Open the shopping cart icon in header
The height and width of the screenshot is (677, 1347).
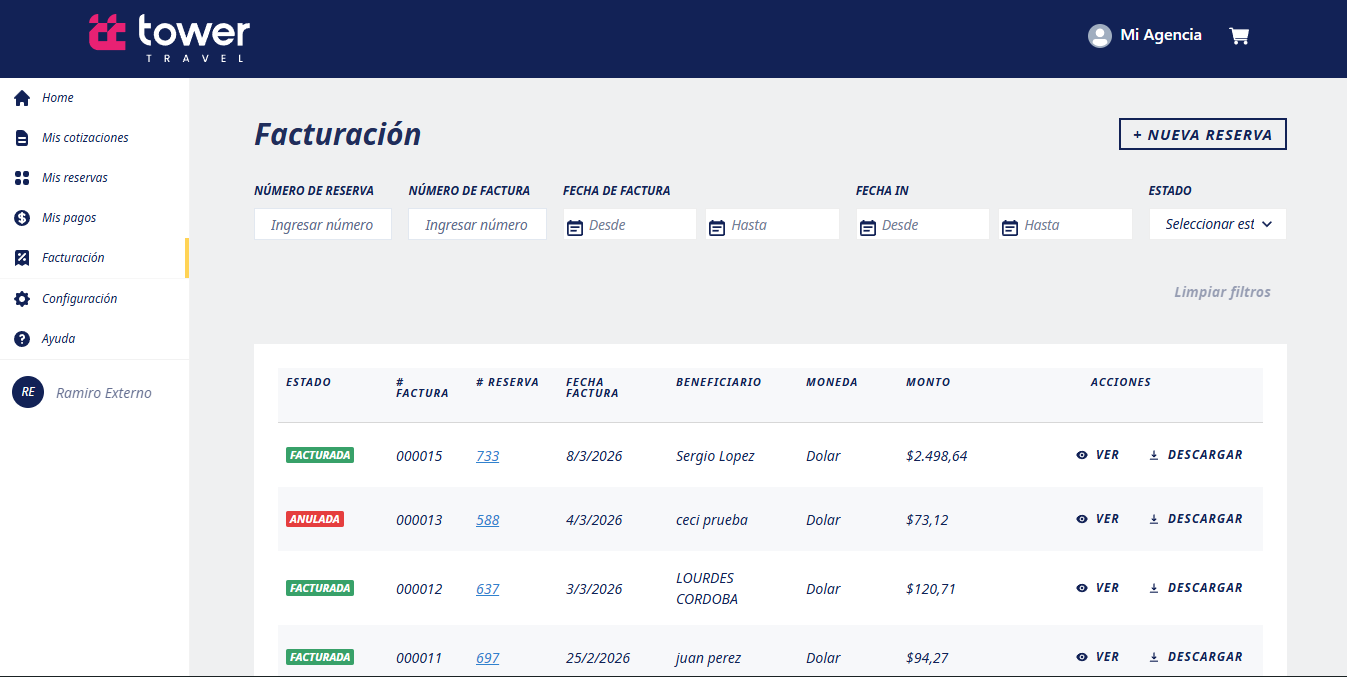click(x=1239, y=35)
